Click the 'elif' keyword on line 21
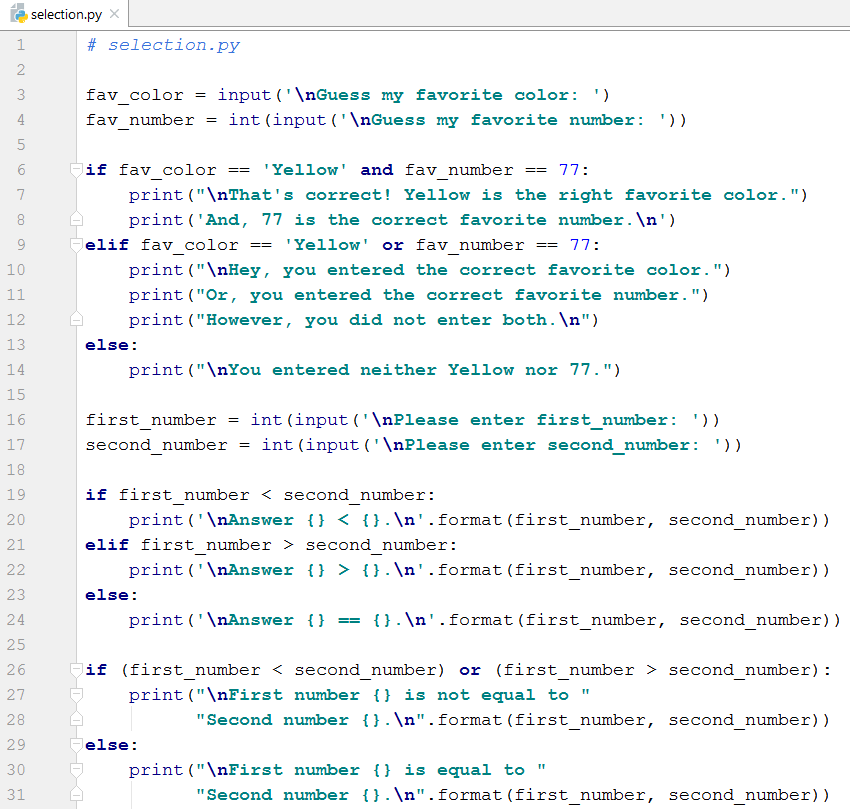 107,545
